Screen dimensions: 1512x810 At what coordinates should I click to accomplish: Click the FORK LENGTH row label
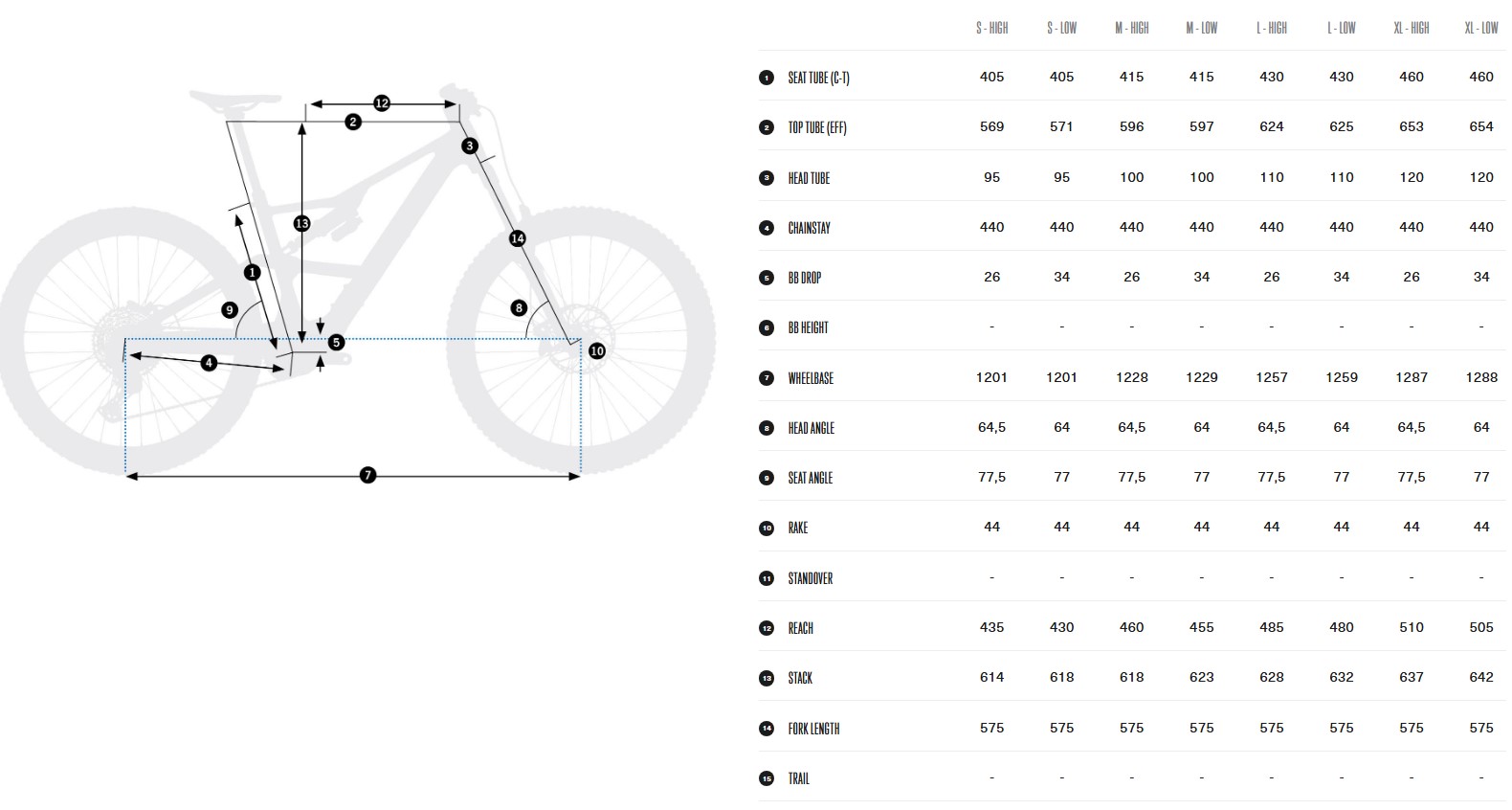click(813, 729)
